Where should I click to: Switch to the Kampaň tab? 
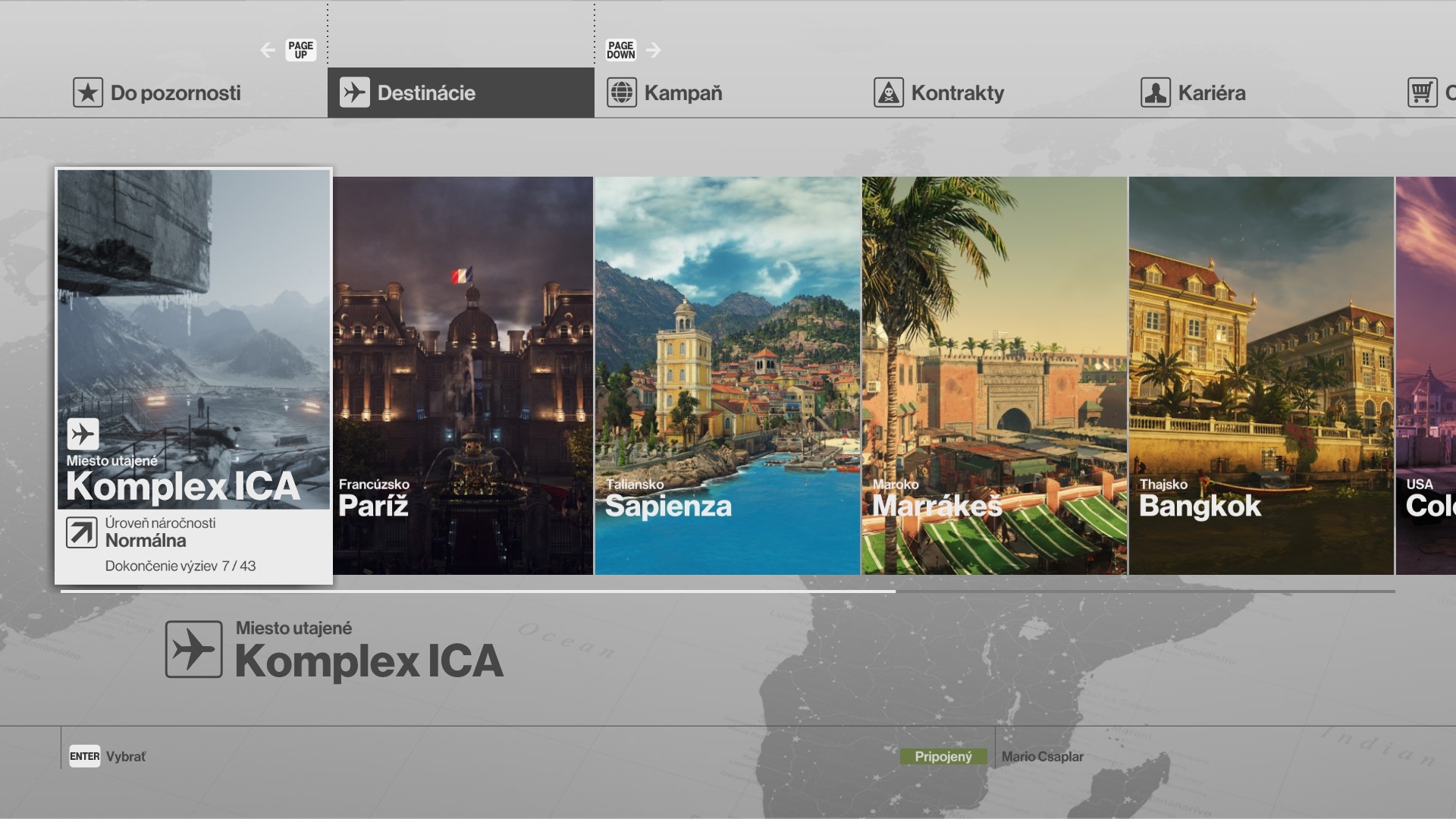tap(728, 93)
